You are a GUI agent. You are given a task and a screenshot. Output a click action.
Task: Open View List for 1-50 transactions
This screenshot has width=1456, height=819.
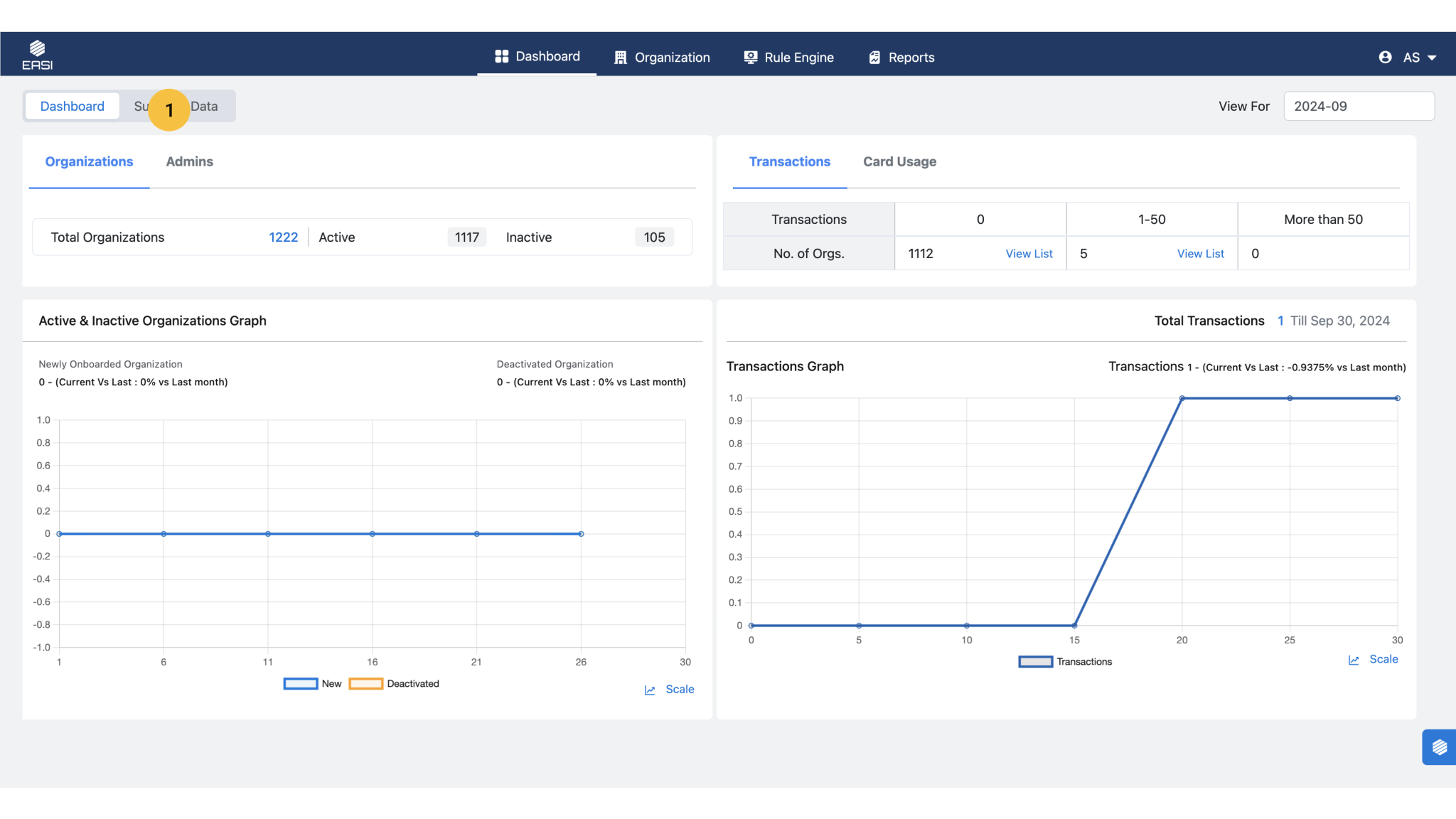coord(1200,254)
